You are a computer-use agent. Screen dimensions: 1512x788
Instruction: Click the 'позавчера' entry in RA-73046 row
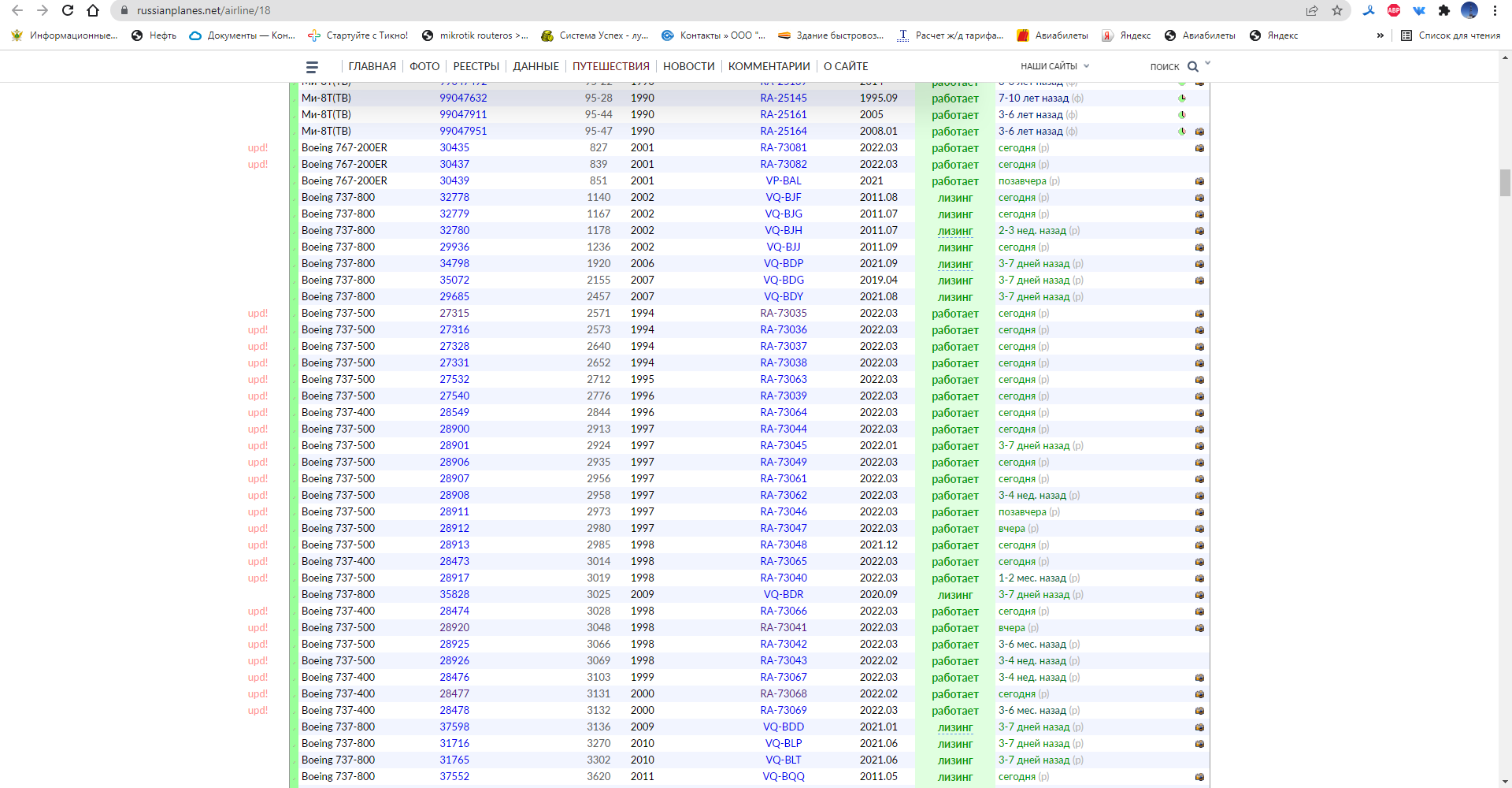tap(1022, 511)
